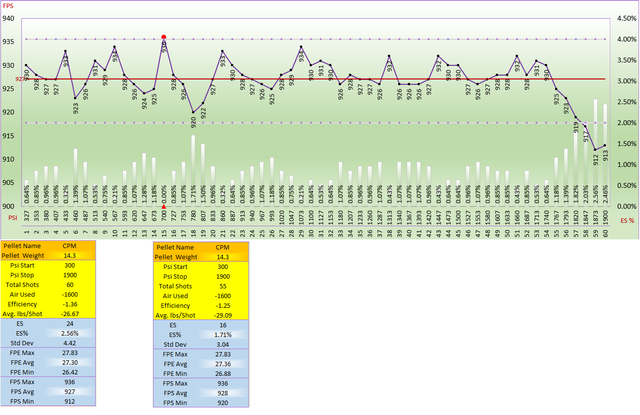Click the red triangle marker at 700 PSI

click(164, 207)
